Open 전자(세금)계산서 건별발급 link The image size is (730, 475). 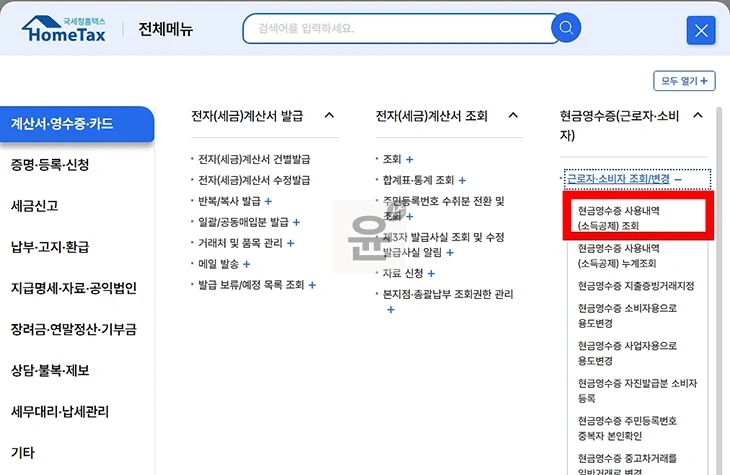point(254,159)
